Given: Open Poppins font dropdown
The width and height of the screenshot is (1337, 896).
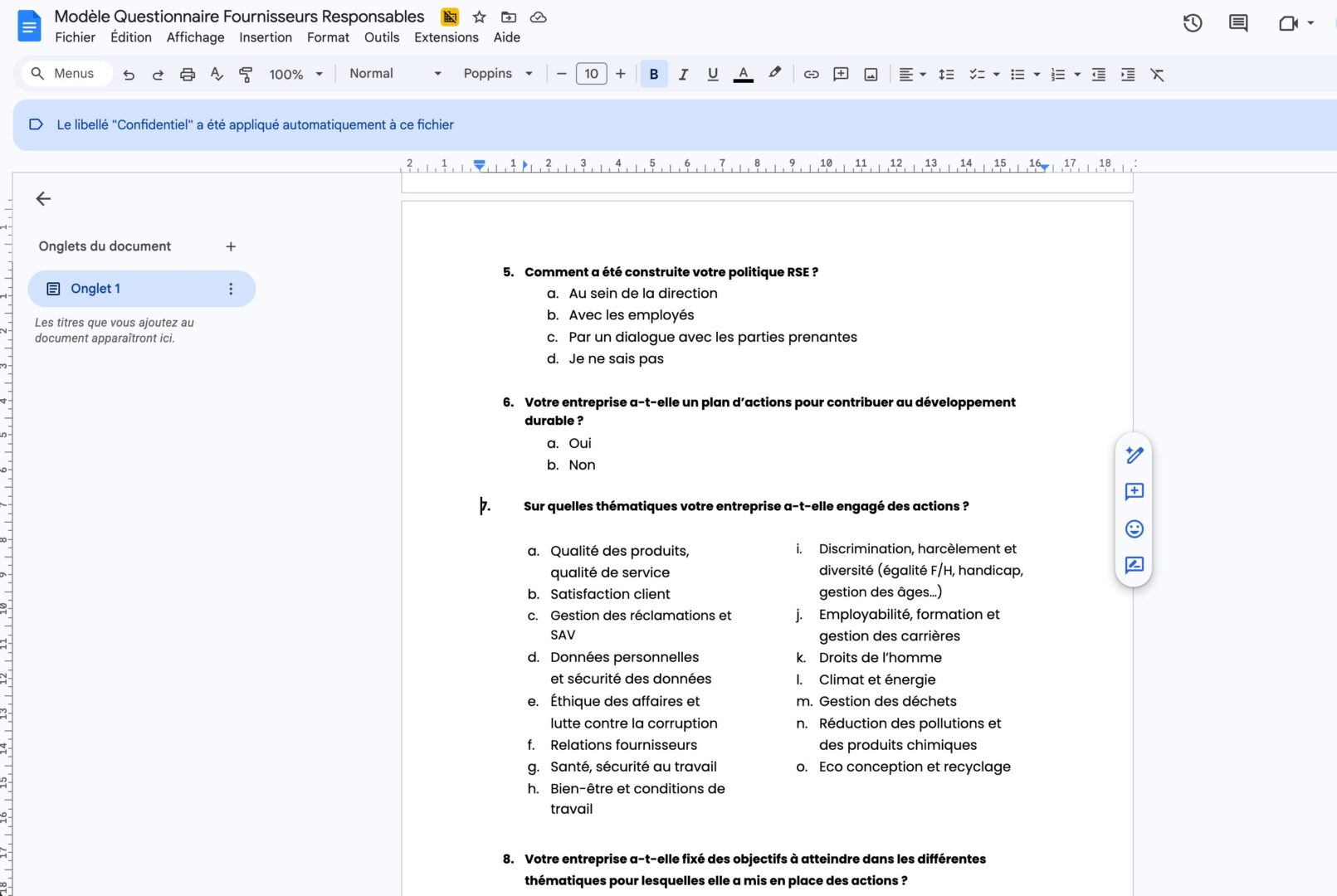Looking at the screenshot, I should 498,74.
